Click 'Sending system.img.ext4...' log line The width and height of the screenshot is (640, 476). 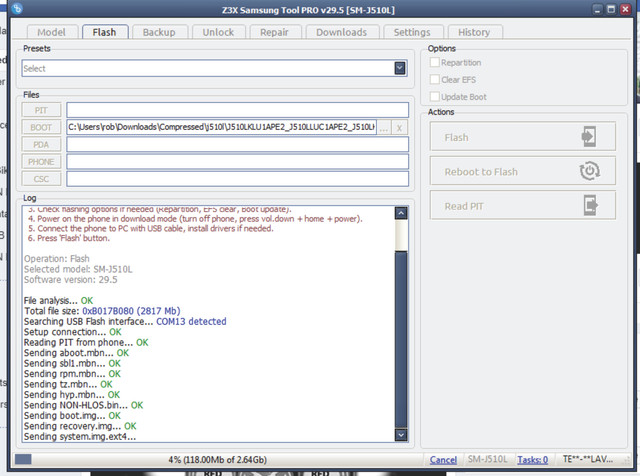pos(80,436)
